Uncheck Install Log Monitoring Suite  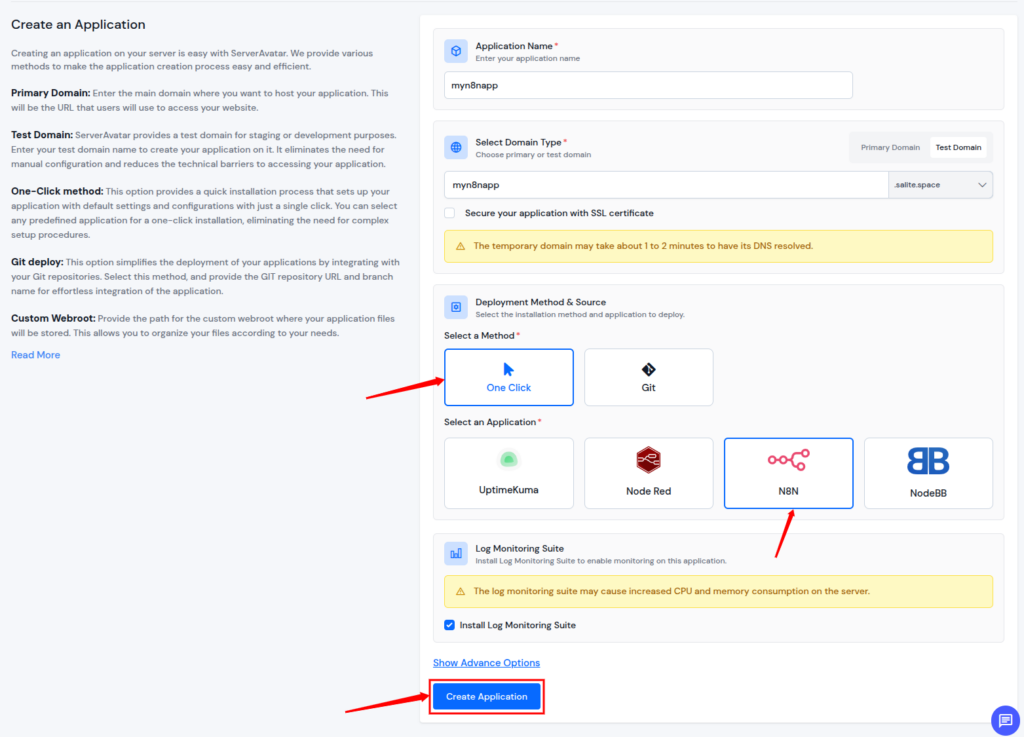pyautogui.click(x=450, y=624)
